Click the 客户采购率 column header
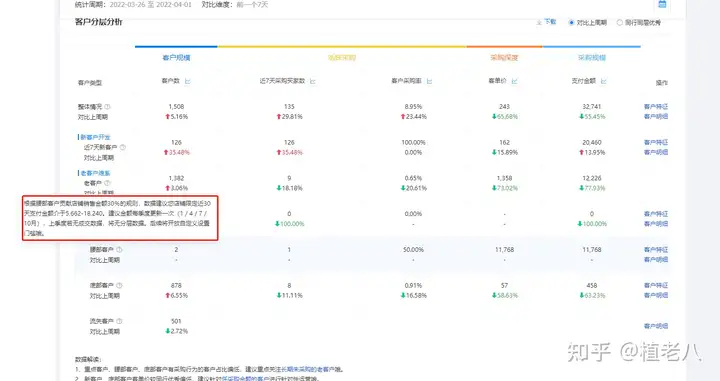This screenshot has width=720, height=381. click(x=406, y=81)
